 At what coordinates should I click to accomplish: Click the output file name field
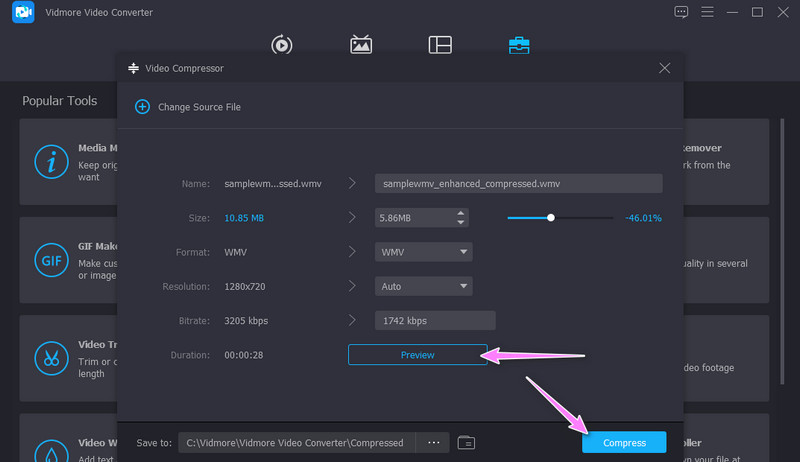point(518,184)
